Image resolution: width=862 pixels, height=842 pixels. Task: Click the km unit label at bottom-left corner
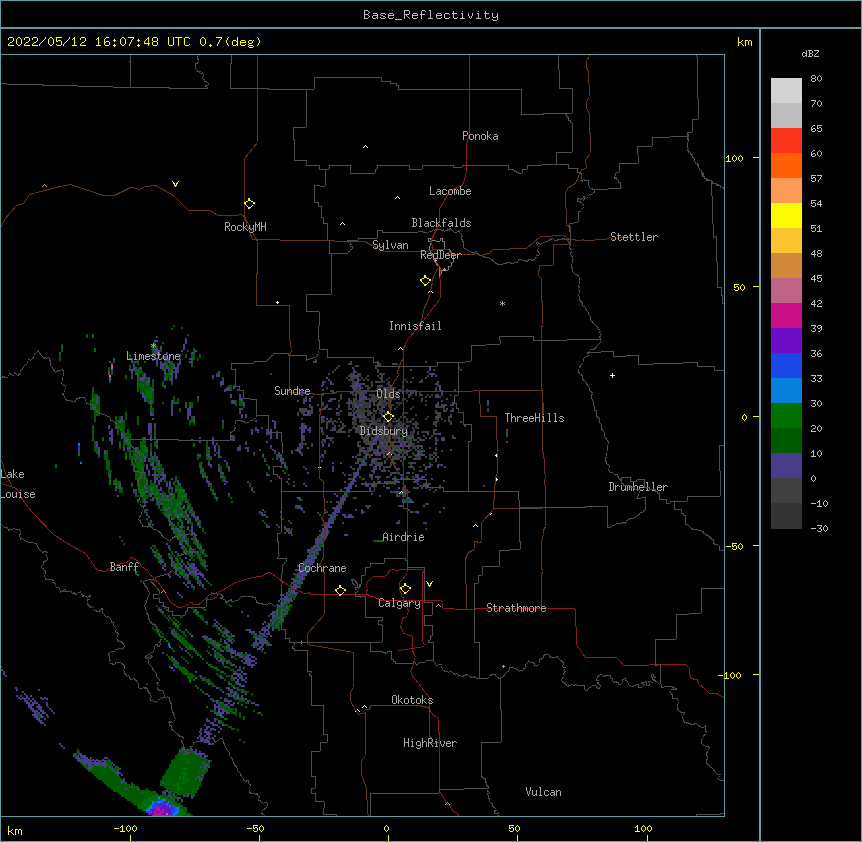tap(15, 830)
